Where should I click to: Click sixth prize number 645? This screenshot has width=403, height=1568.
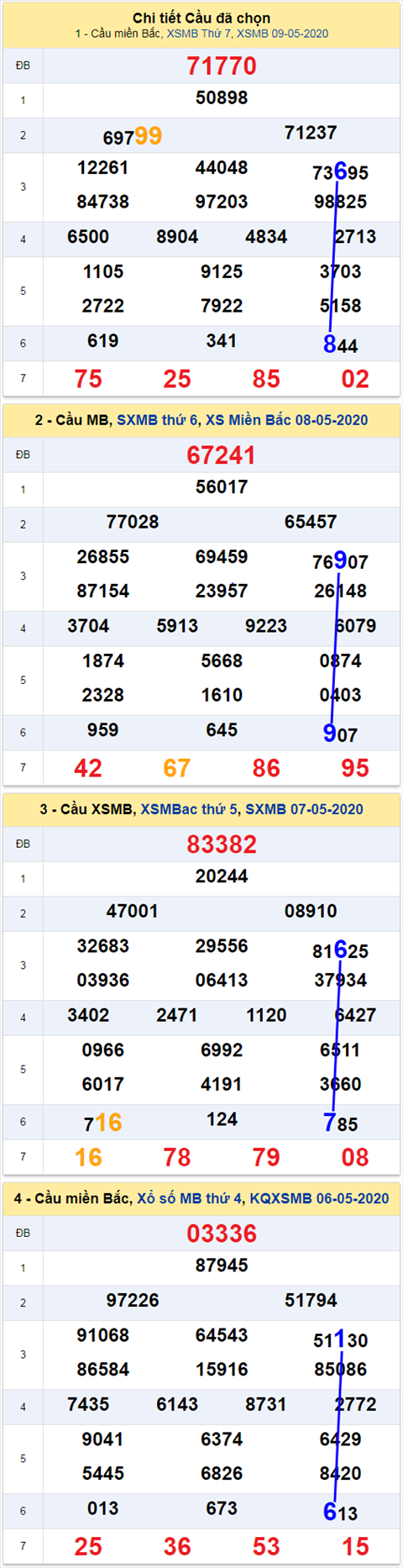tap(222, 730)
